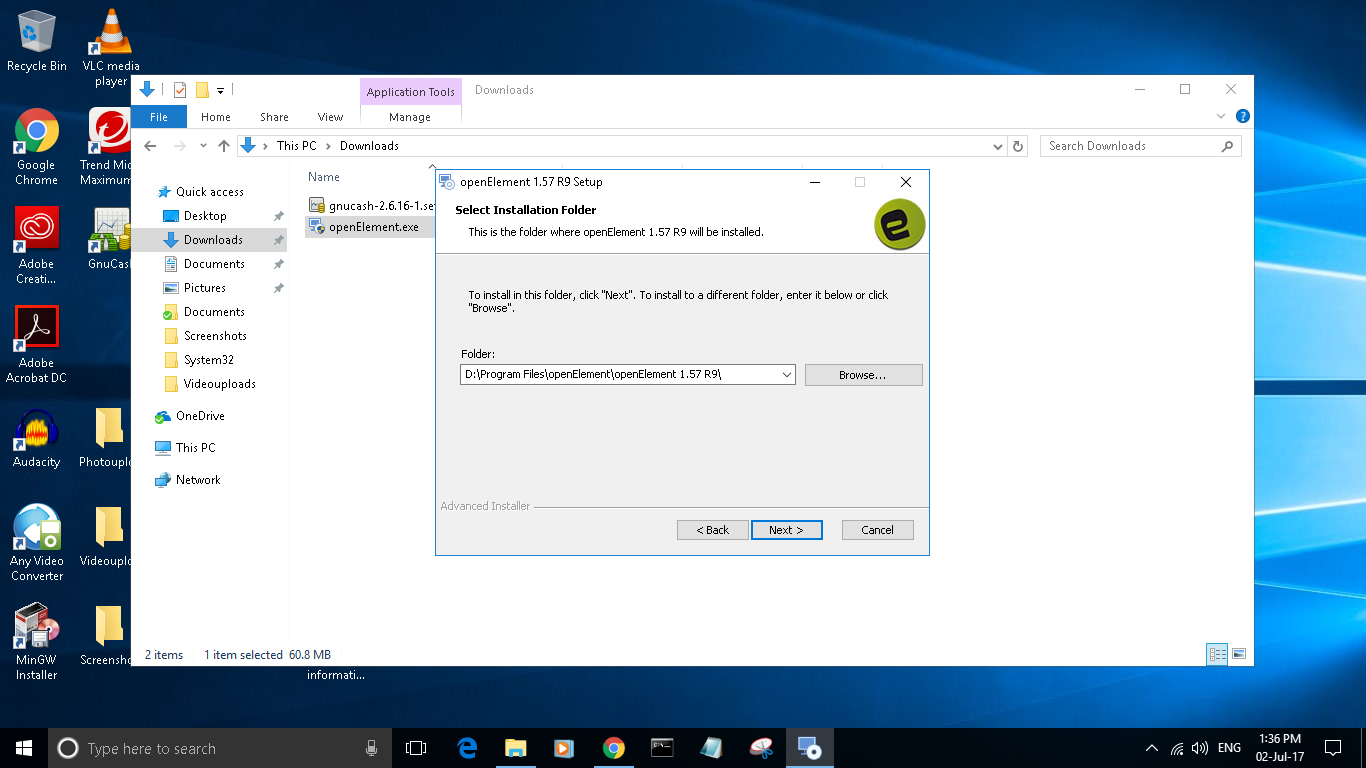The width and height of the screenshot is (1366, 768).
Task: Launch Audacity from the desktop
Action: click(x=37, y=438)
